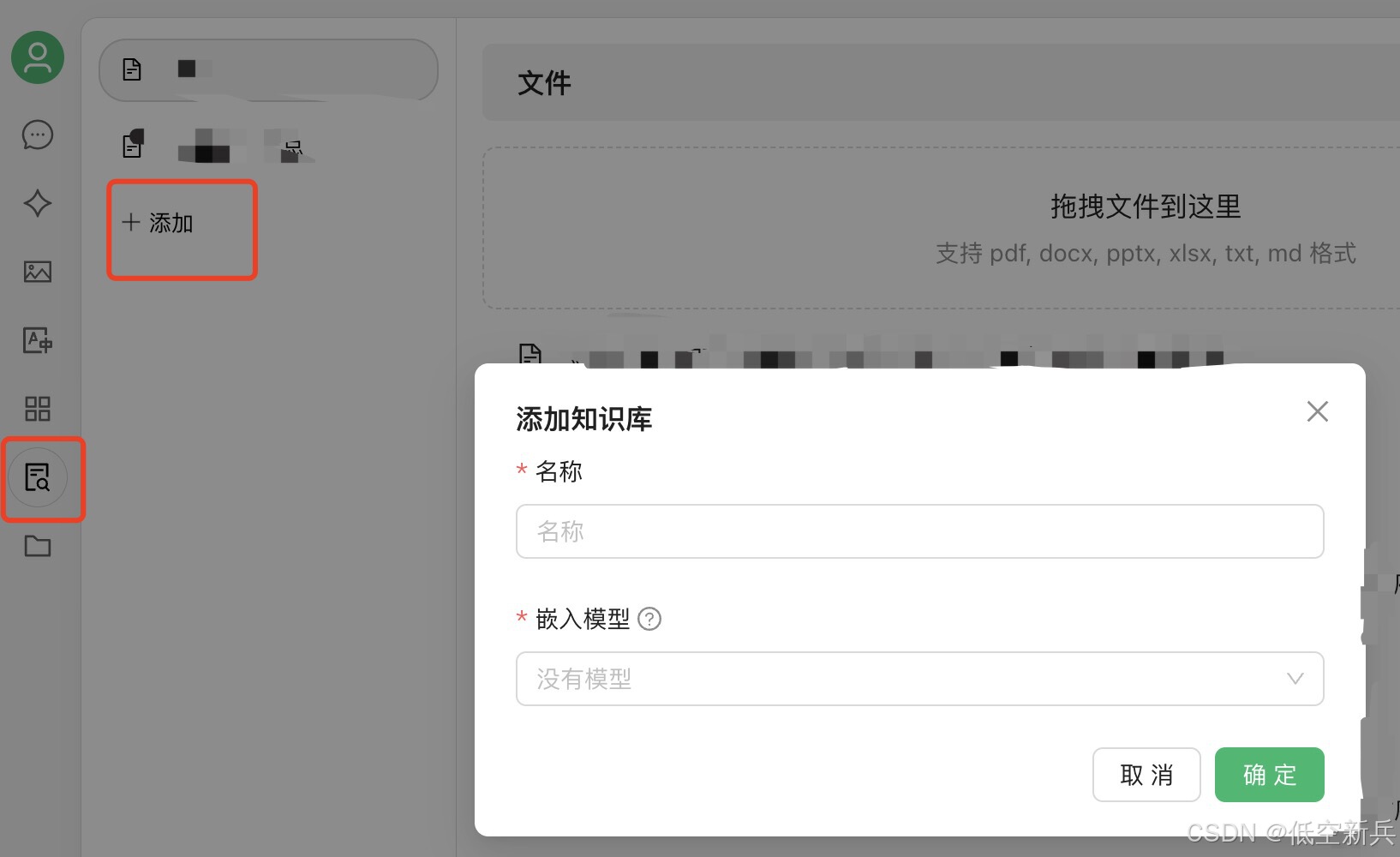Expand the model selector chevron arrow
The height and width of the screenshot is (857, 1400).
coord(1295,679)
